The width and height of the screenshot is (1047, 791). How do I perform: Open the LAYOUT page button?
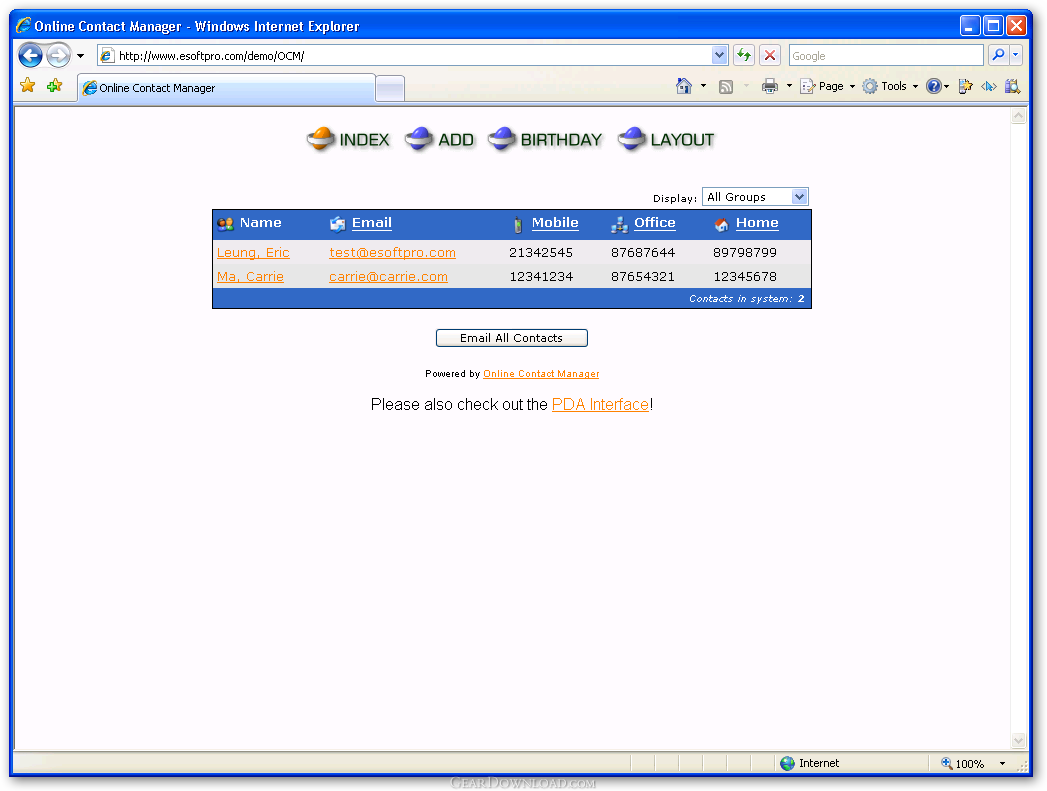pos(666,140)
